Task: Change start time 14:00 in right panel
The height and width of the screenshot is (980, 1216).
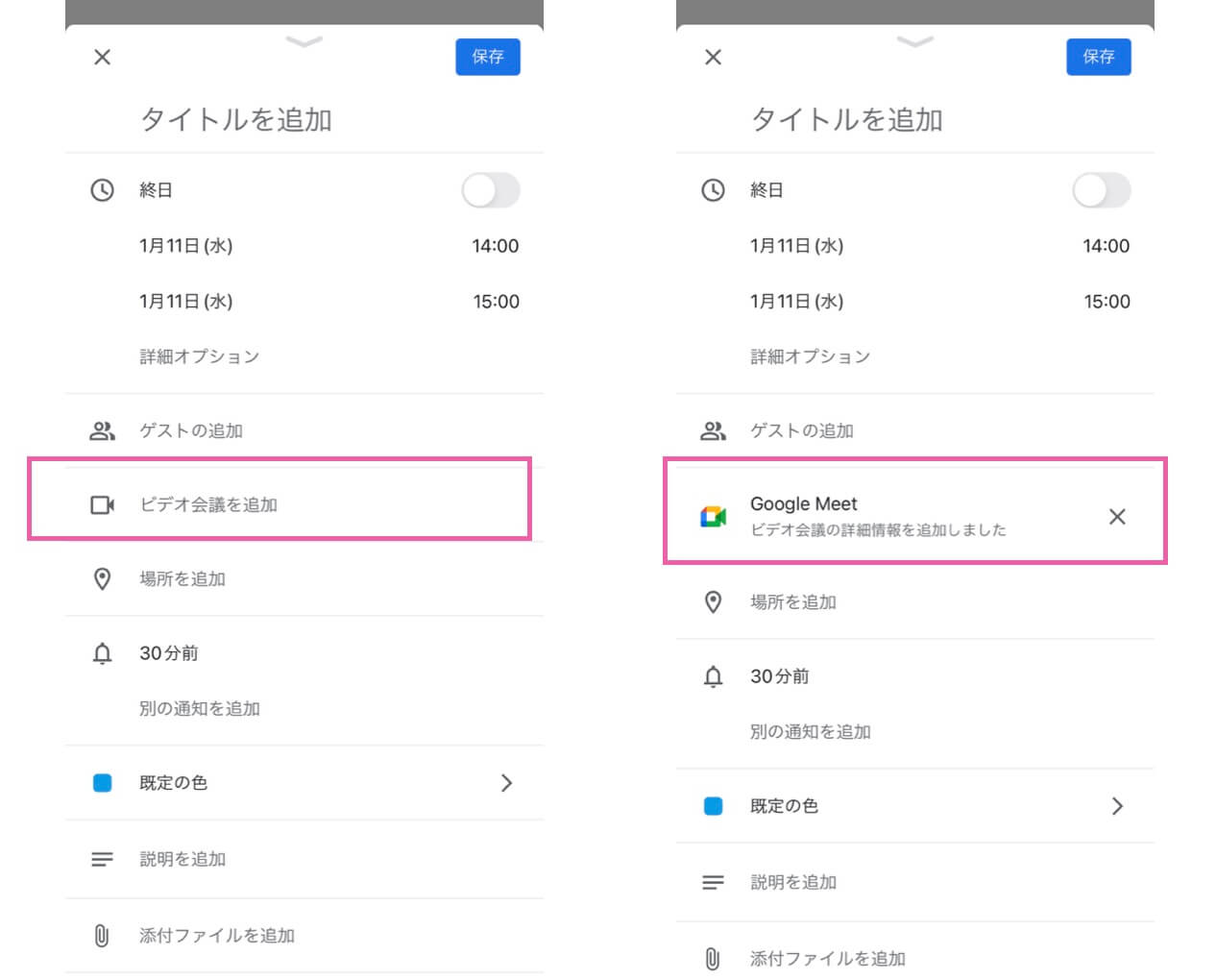Action: pyautogui.click(x=1107, y=246)
